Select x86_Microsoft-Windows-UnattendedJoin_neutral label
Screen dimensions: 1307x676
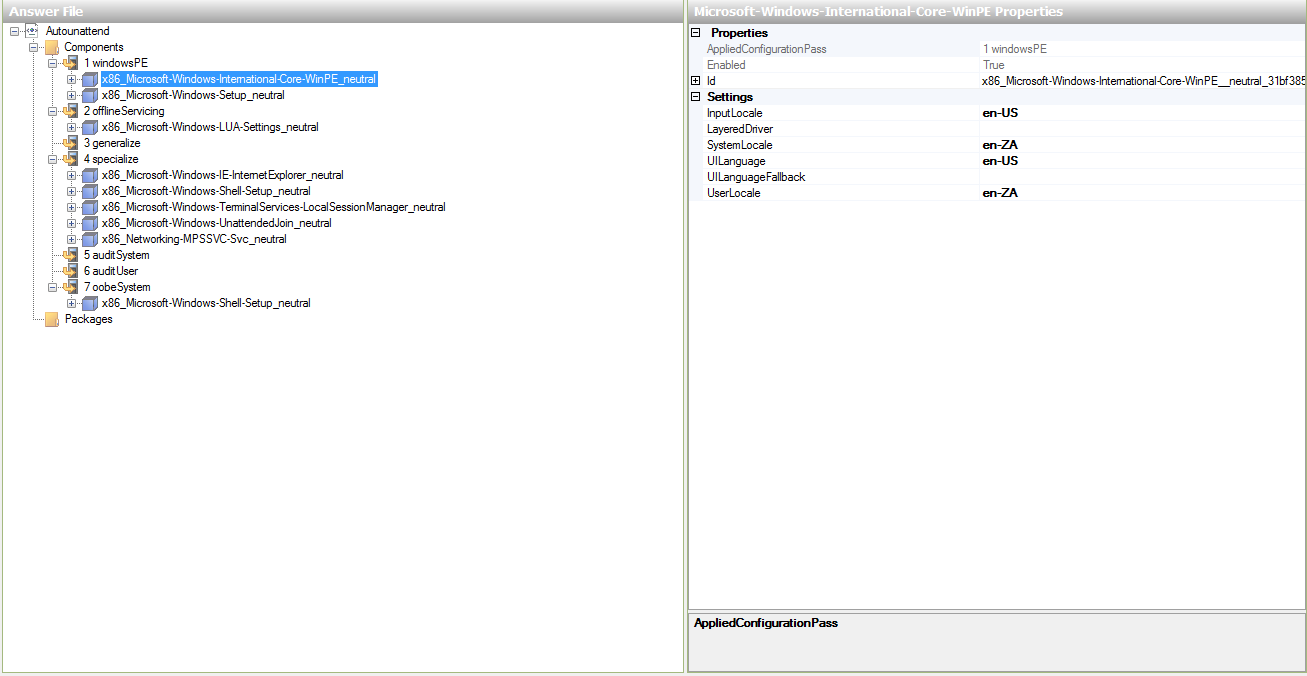216,223
